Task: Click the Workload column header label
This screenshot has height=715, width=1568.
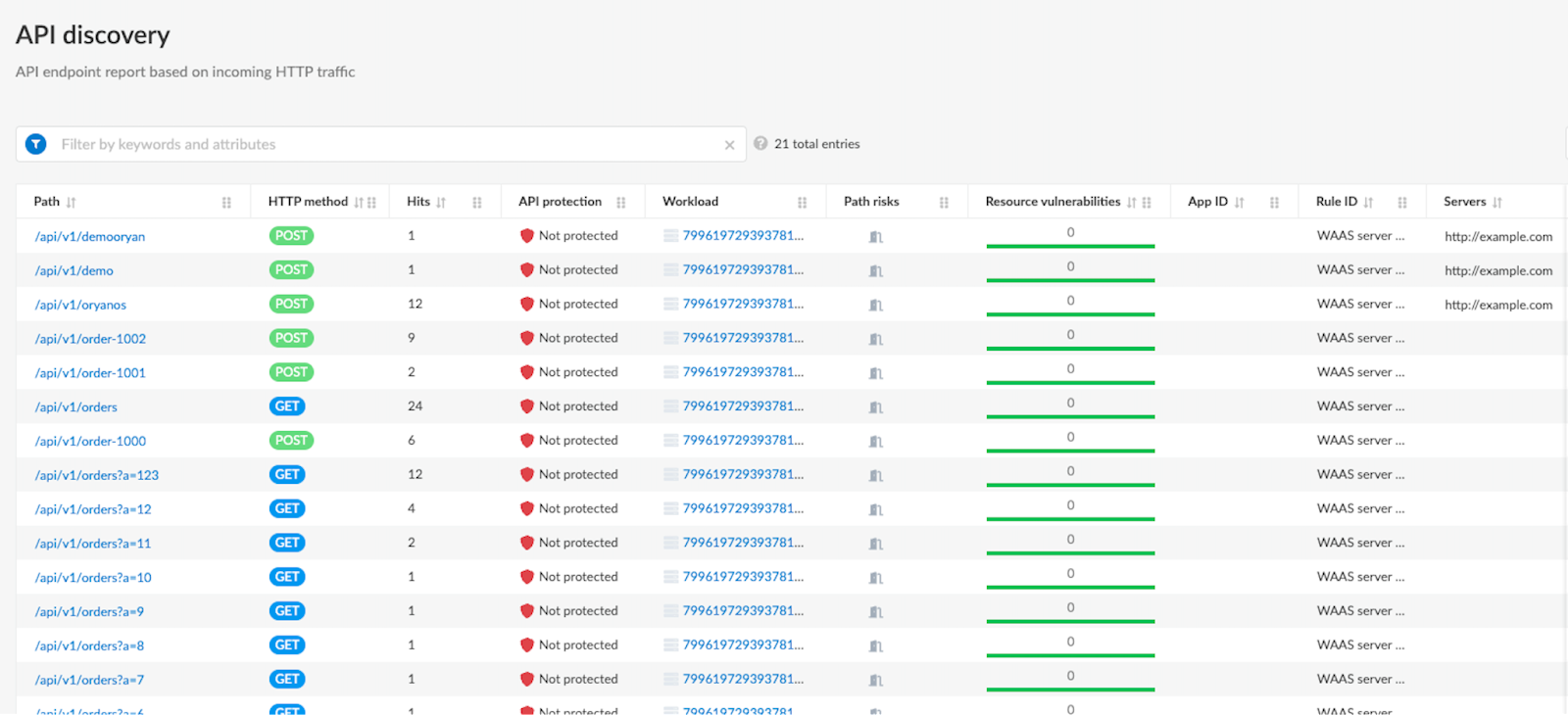Action: point(690,201)
